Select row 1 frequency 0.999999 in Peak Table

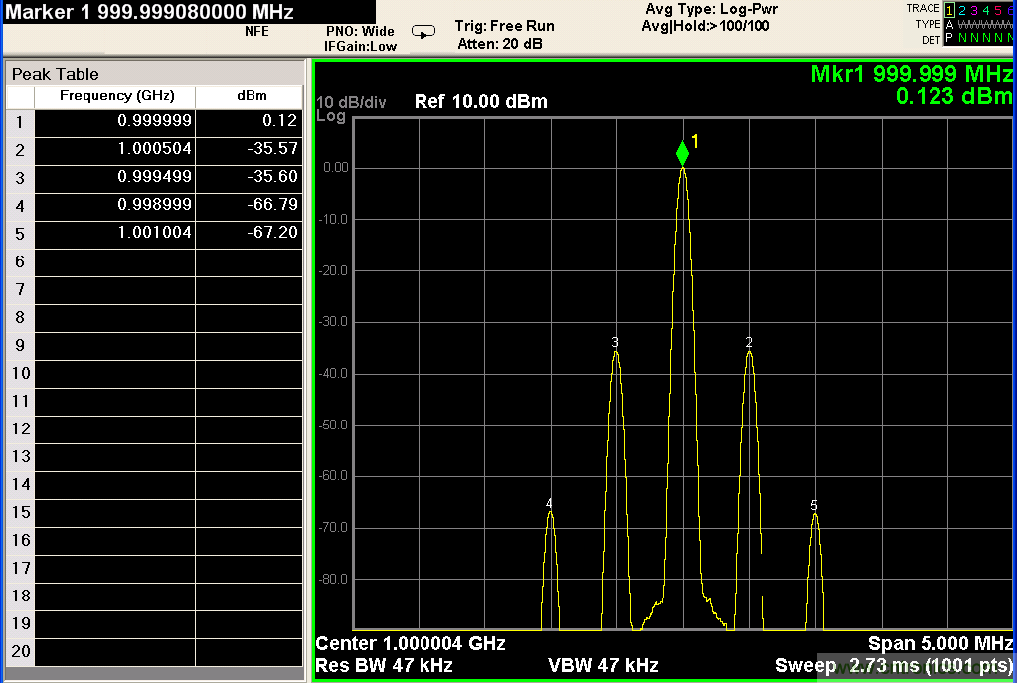coord(154,121)
